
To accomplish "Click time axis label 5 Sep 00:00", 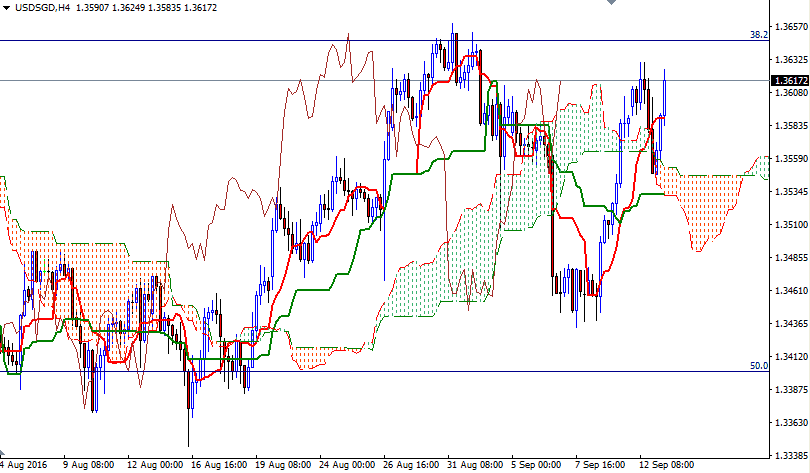I will click(536, 465).
